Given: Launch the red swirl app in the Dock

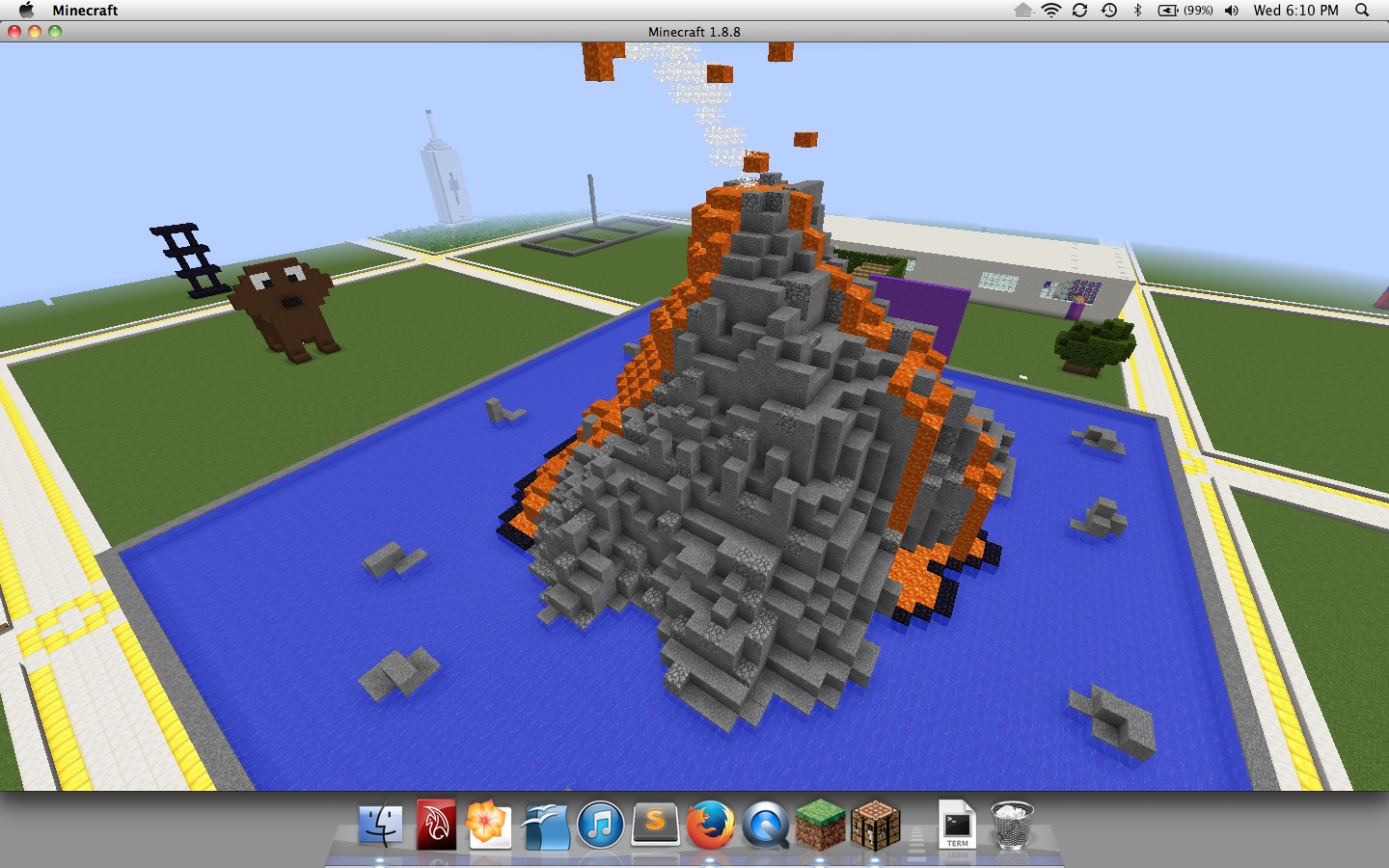Looking at the screenshot, I should [x=435, y=826].
